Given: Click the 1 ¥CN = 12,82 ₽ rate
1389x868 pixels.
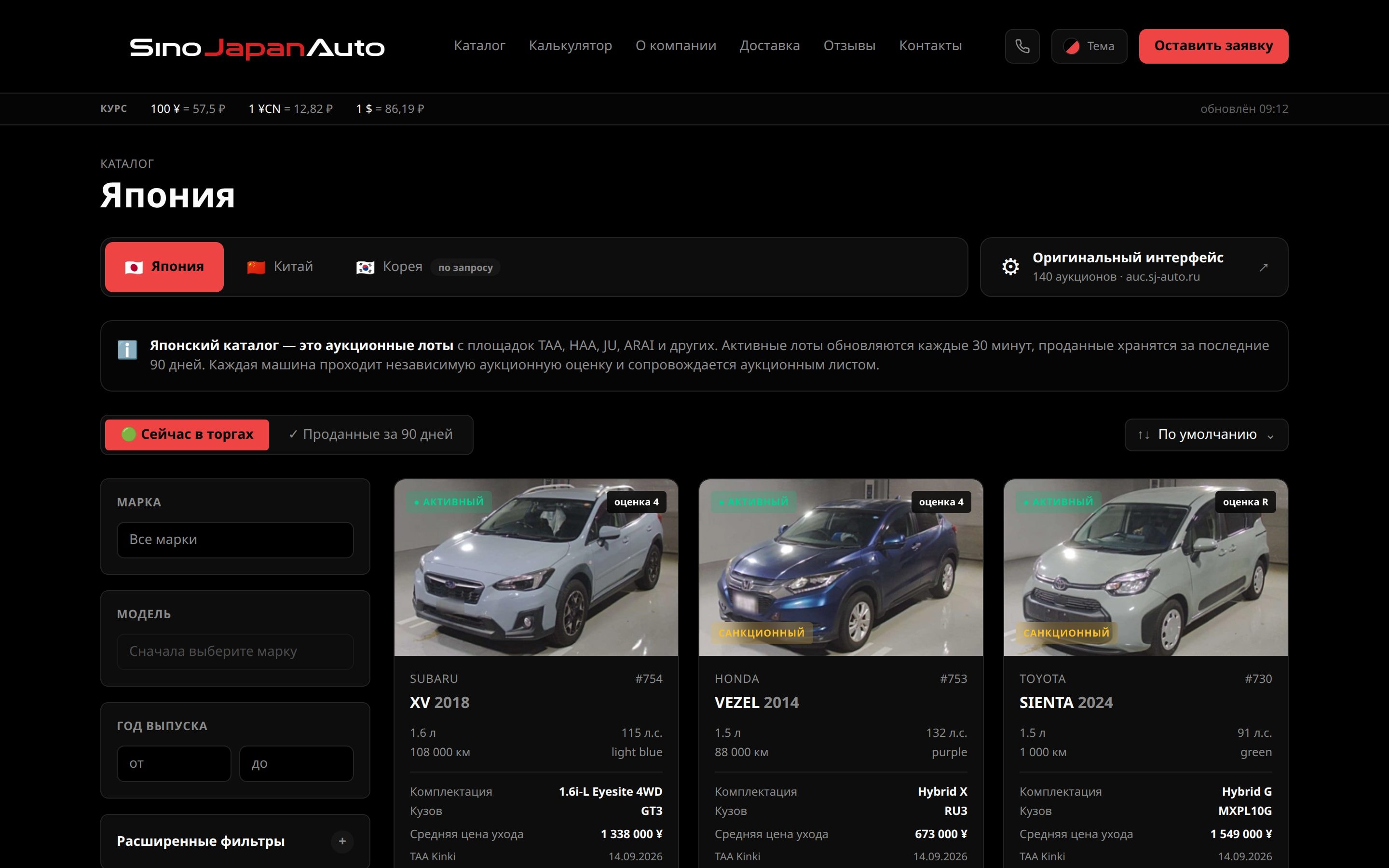Looking at the screenshot, I should [290, 109].
